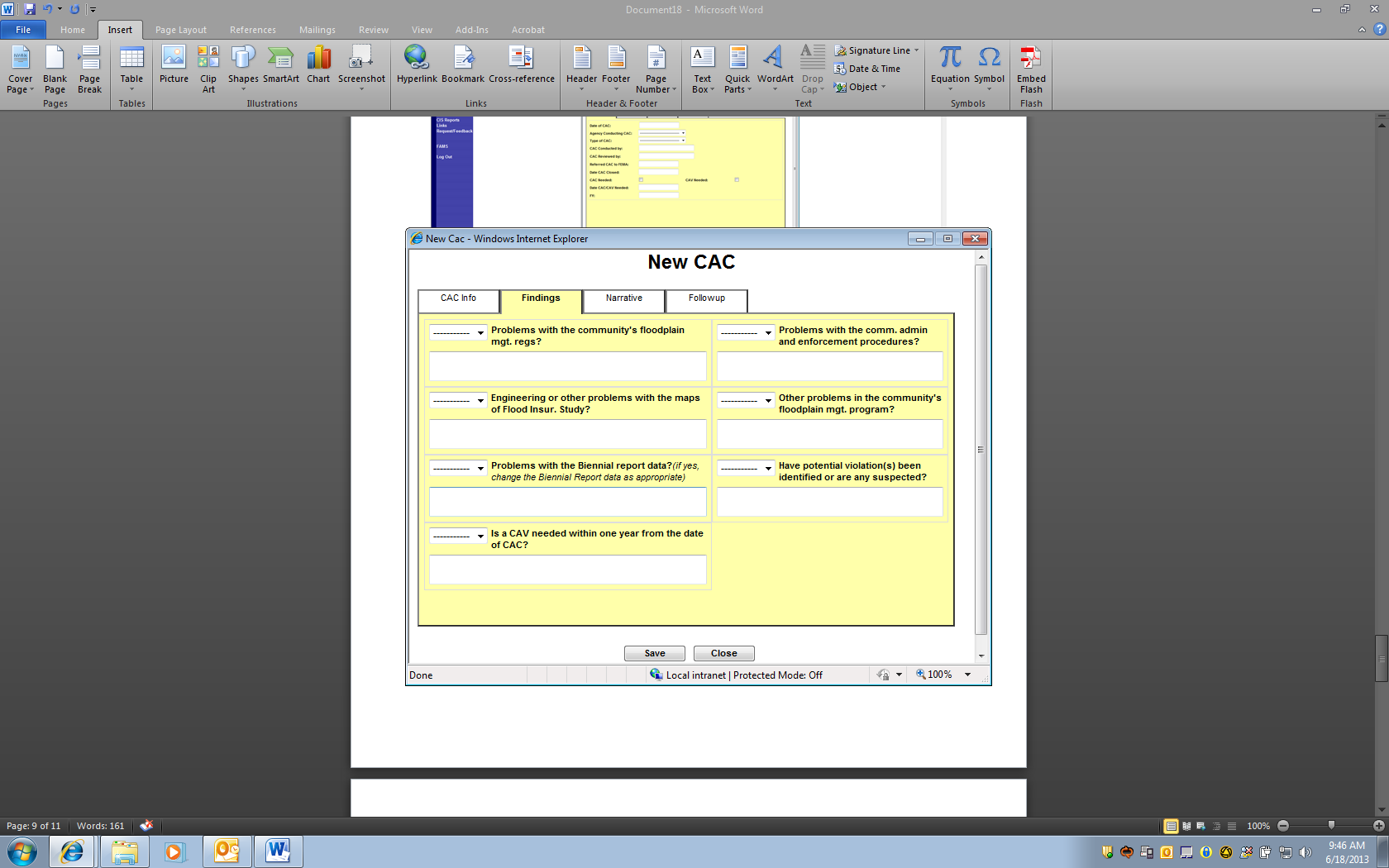Open the Clip Art pane
Viewport: 1389px width, 868px height.
[208, 69]
